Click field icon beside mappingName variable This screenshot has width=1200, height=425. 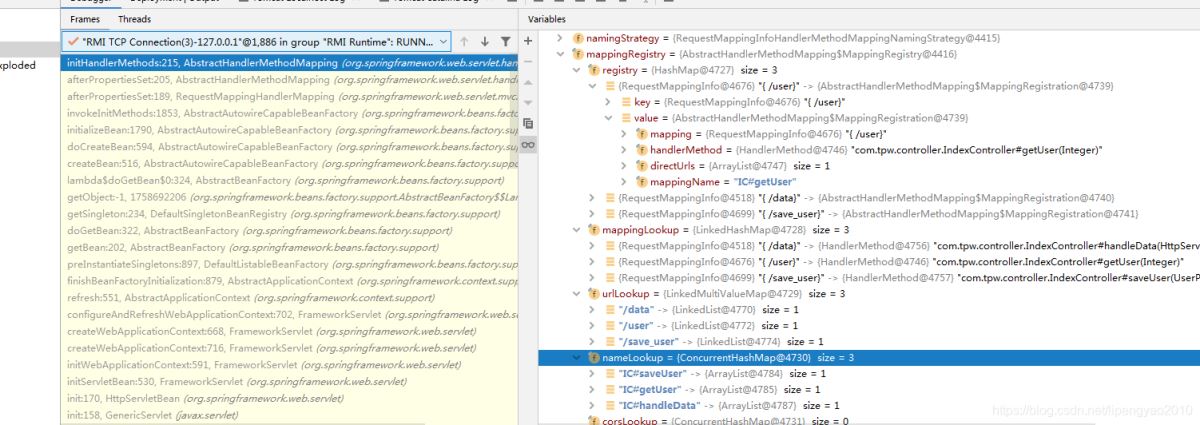640,182
